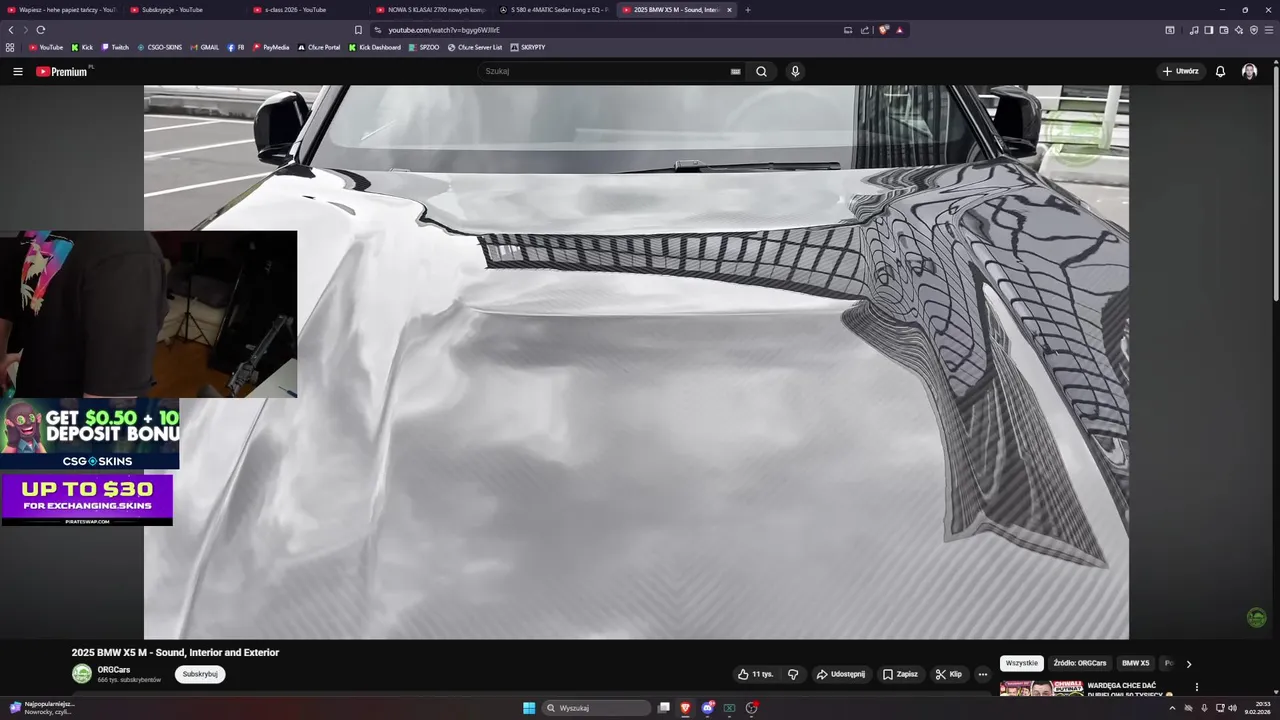This screenshot has height=720, width=1280.
Task: Open taskbar clock showing 20:53
Action: coord(1258,708)
